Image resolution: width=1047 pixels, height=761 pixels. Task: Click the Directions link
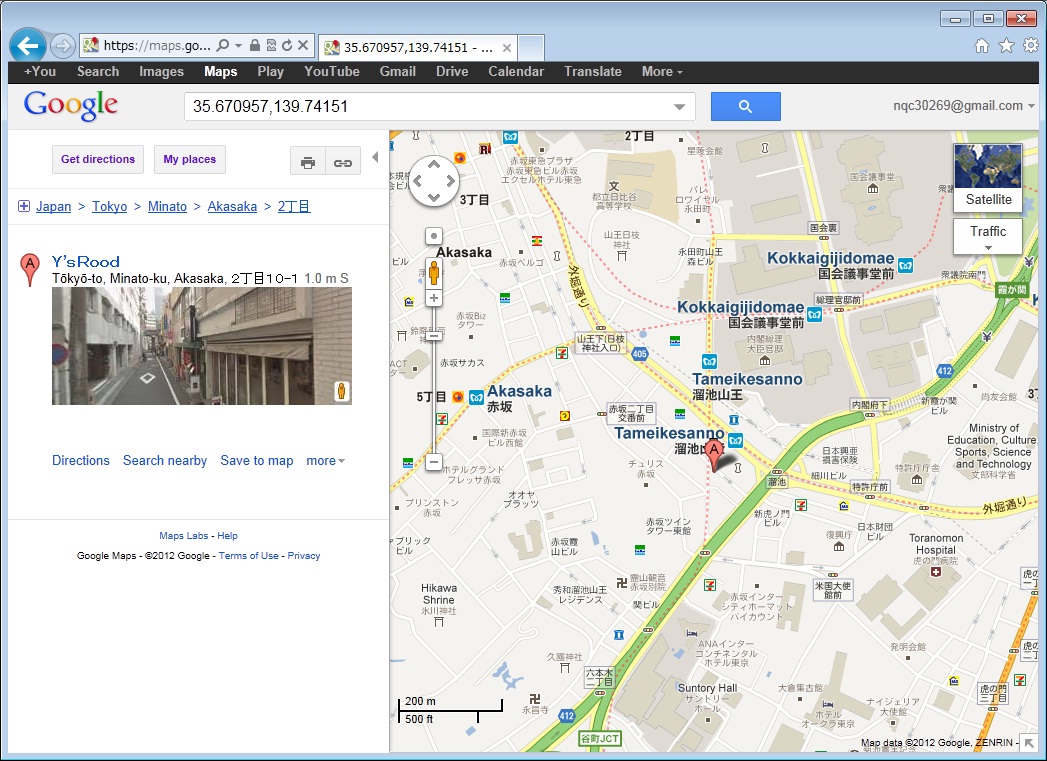point(81,461)
